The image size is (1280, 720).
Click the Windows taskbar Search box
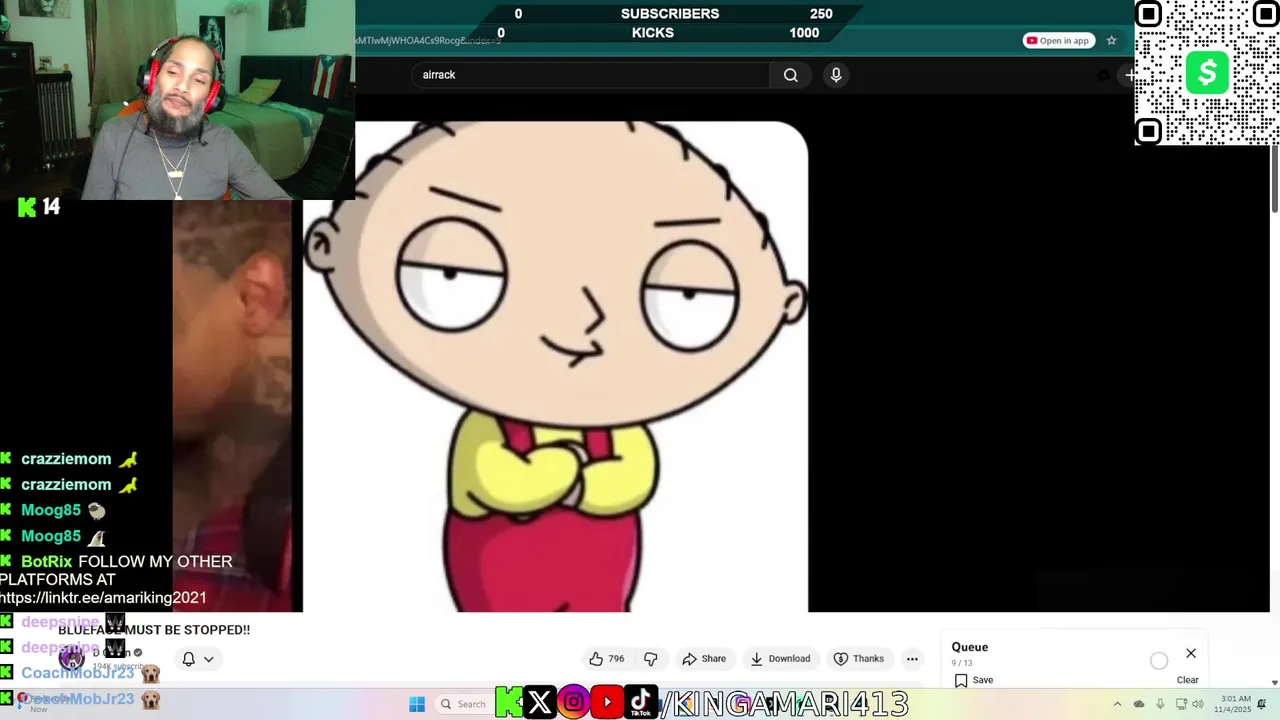465,704
